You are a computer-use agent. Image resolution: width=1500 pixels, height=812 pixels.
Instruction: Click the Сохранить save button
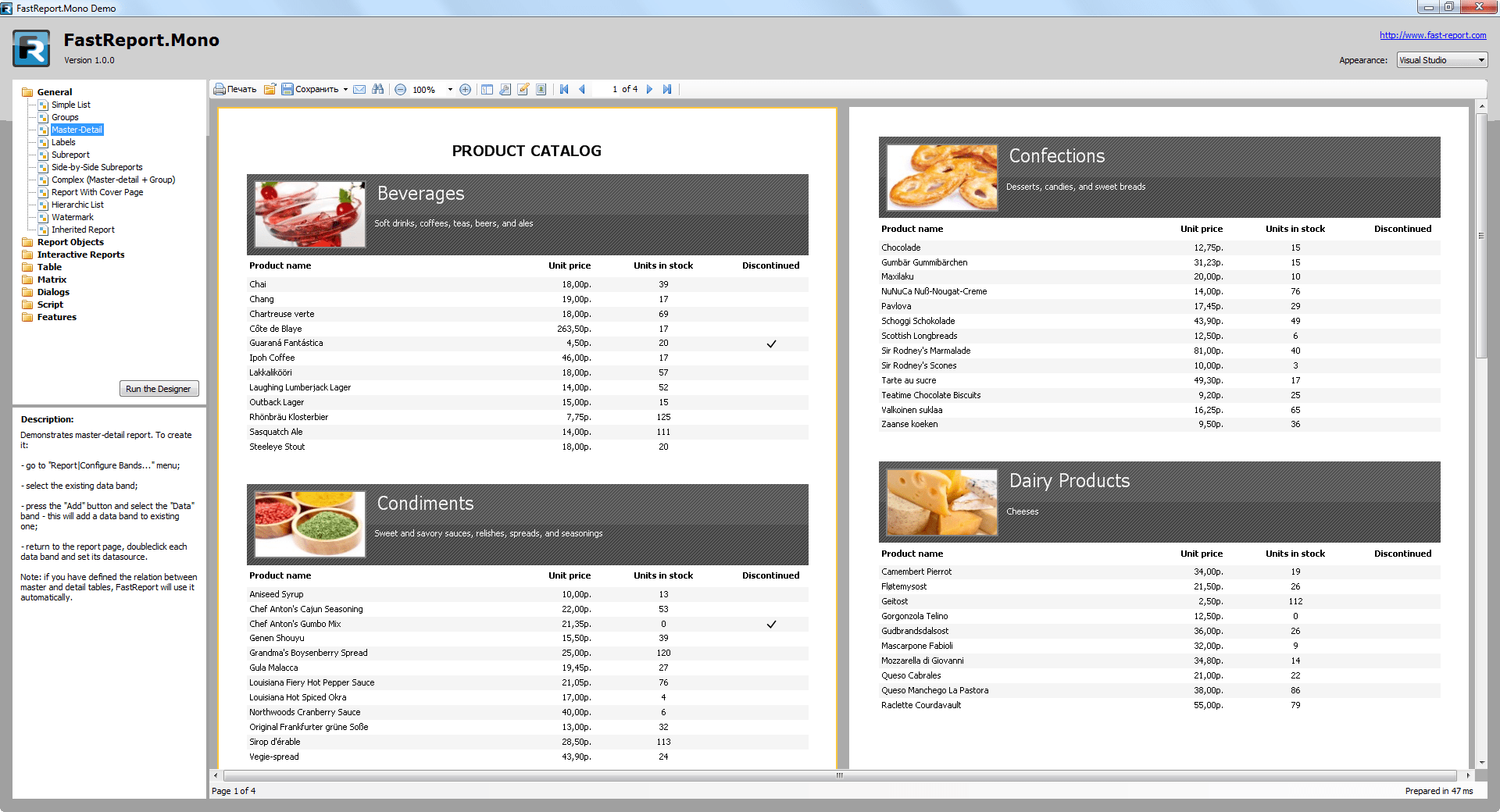point(310,89)
